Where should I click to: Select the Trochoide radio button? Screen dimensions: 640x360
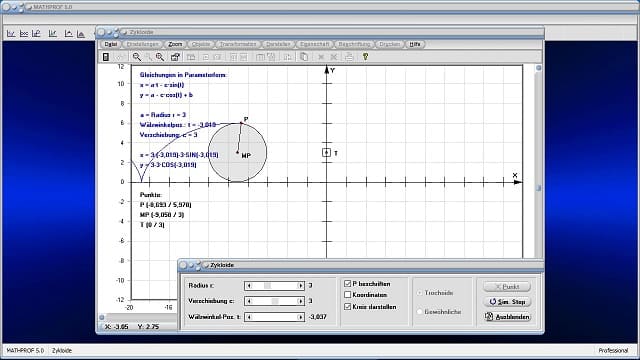(x=419, y=293)
